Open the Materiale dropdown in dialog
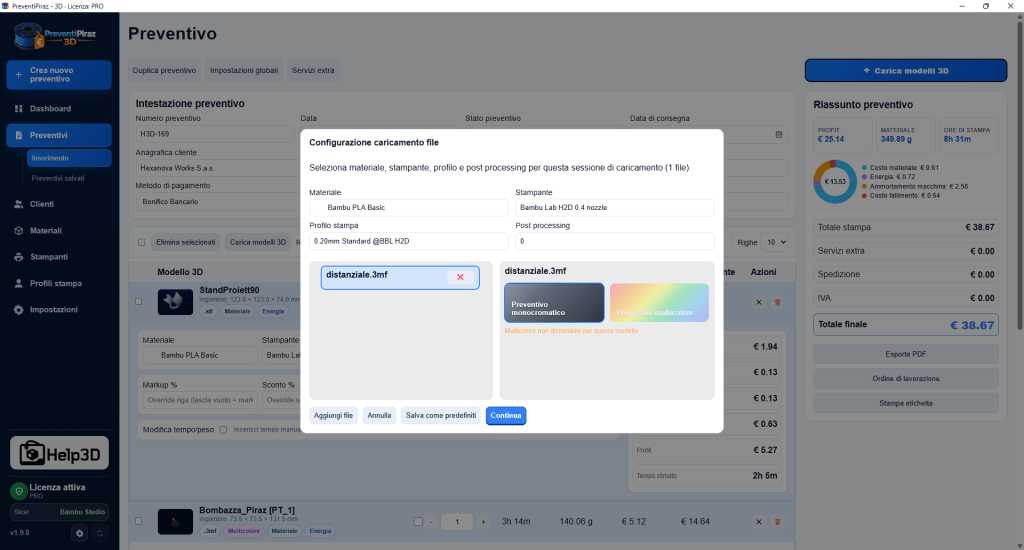Viewport: 1024px width, 550px height. point(409,208)
